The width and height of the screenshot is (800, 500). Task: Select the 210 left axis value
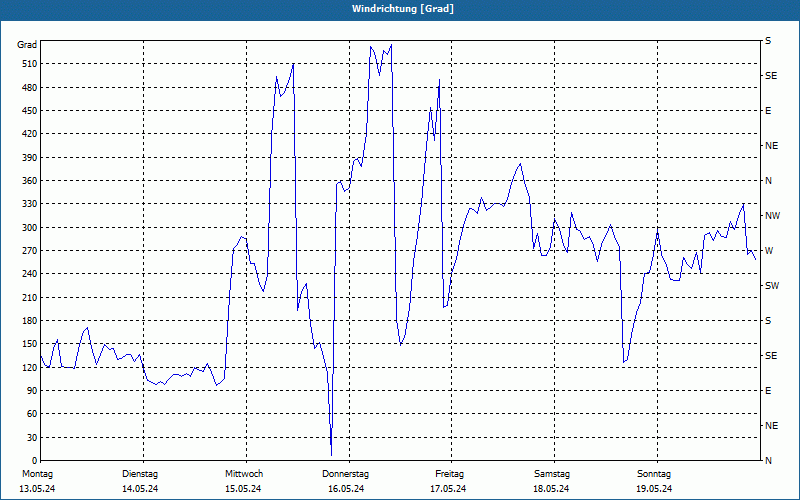click(30, 297)
